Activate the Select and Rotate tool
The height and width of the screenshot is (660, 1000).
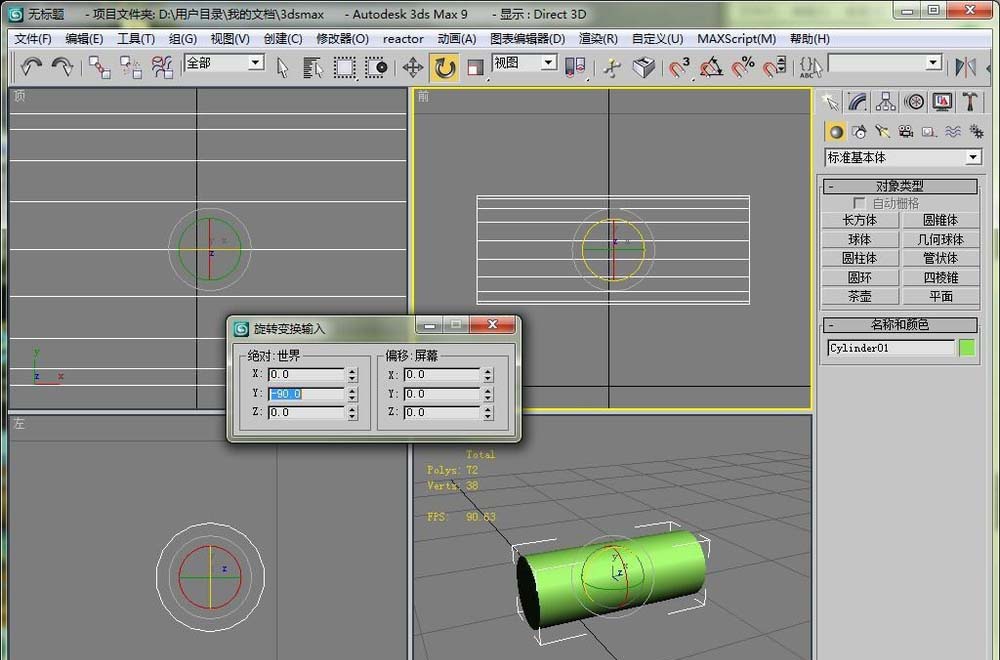click(x=445, y=67)
